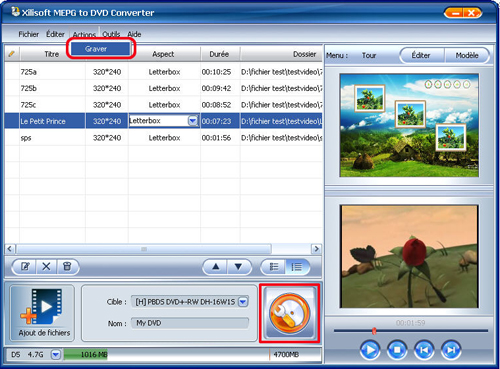The width and height of the screenshot is (500, 369).
Task: Select the 725c file row
Action: (x=163, y=105)
